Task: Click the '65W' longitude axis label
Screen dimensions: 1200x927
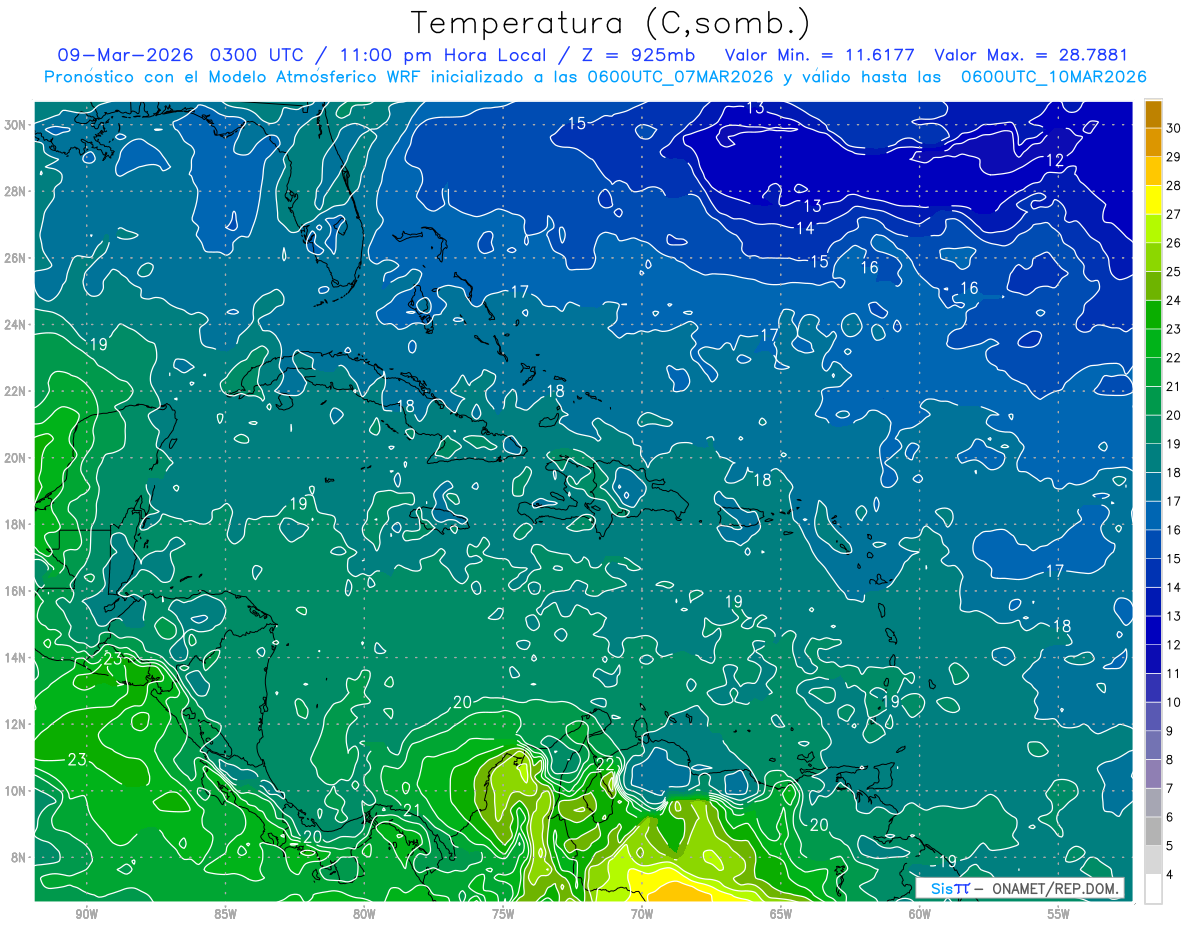Action: pyautogui.click(x=781, y=915)
